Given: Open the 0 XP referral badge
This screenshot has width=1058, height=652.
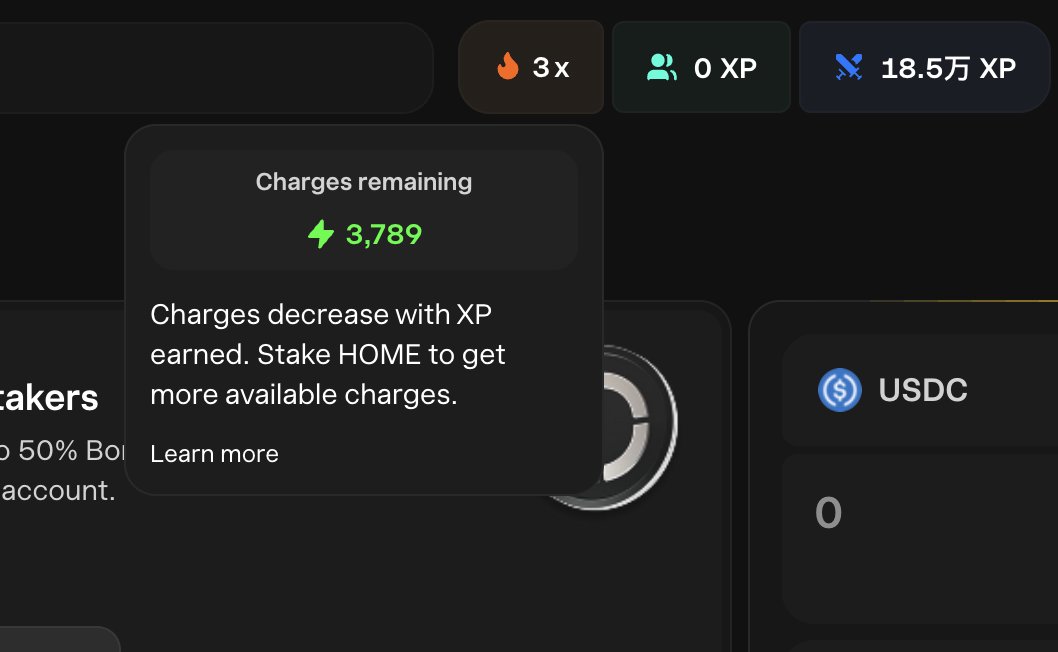Looking at the screenshot, I should 701,68.
